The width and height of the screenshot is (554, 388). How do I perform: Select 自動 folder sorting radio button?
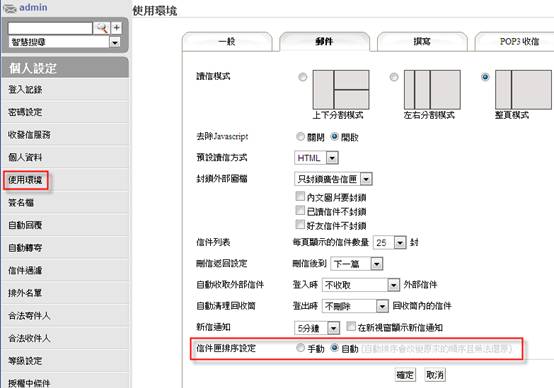(334, 348)
